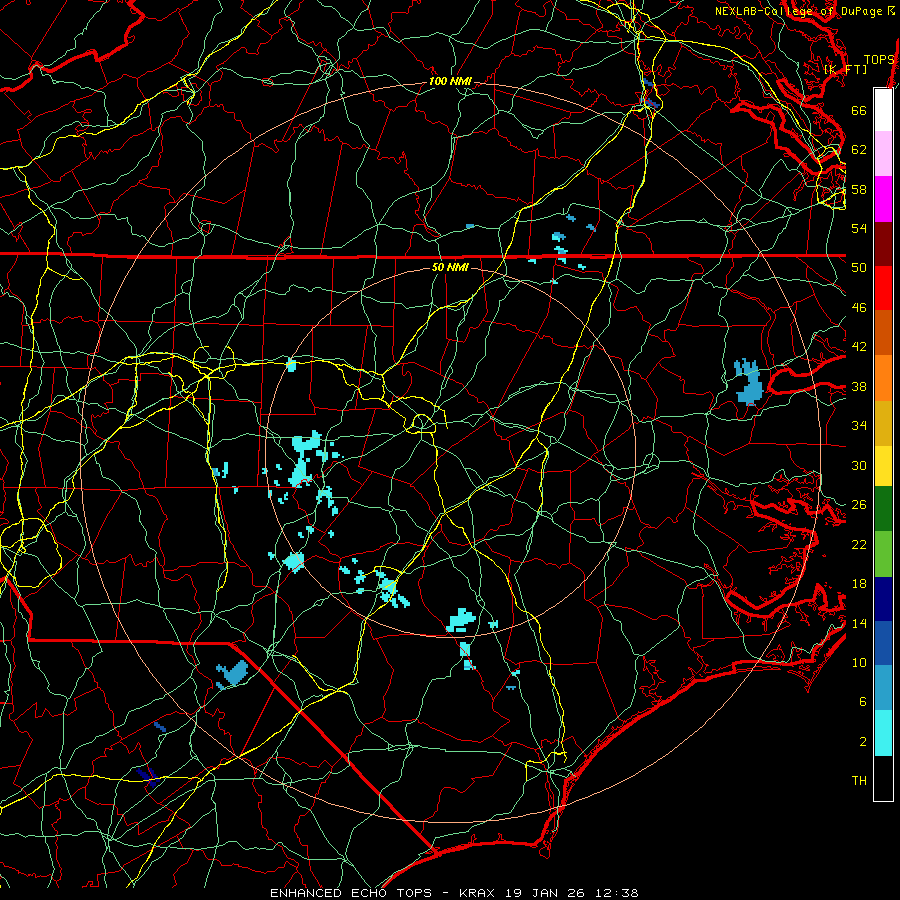Viewport: 900px width, 900px height.
Task: Click the dark green legend swatch near 26
Action: click(x=883, y=509)
